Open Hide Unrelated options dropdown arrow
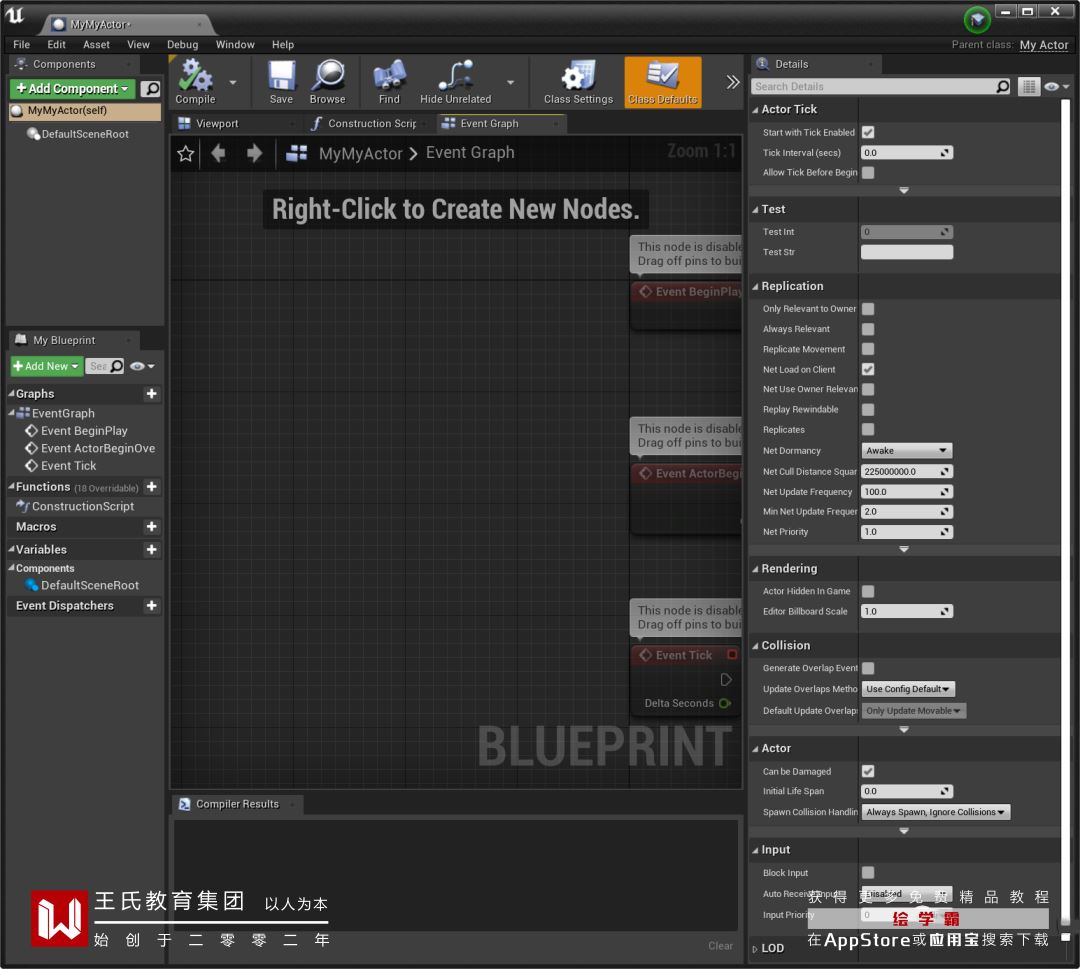Image resolution: width=1080 pixels, height=969 pixels. (x=510, y=83)
